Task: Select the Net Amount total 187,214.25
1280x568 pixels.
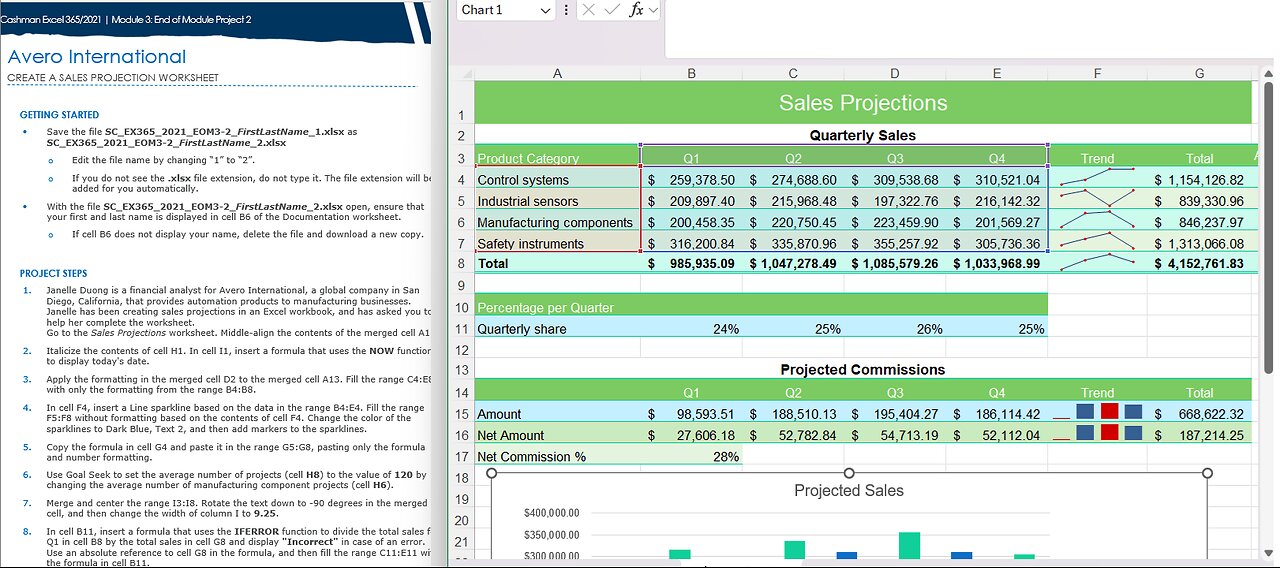Action: (1200, 435)
